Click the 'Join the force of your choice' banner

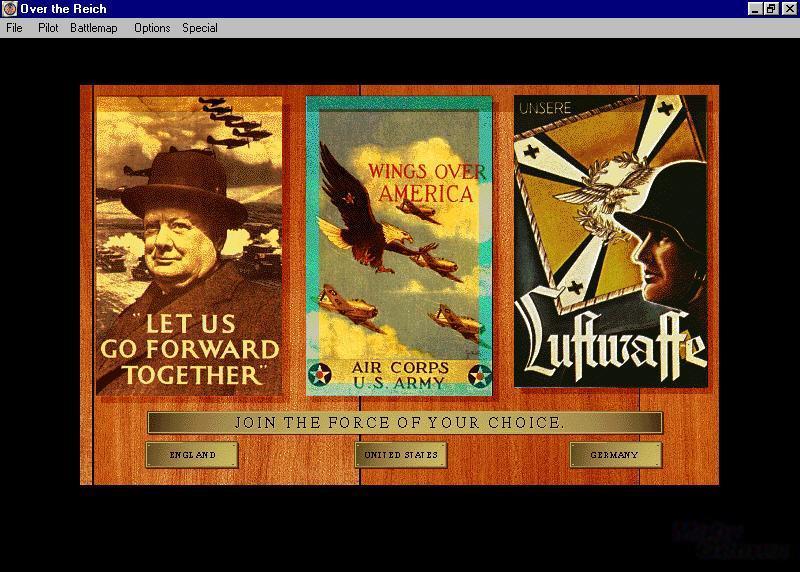405,422
